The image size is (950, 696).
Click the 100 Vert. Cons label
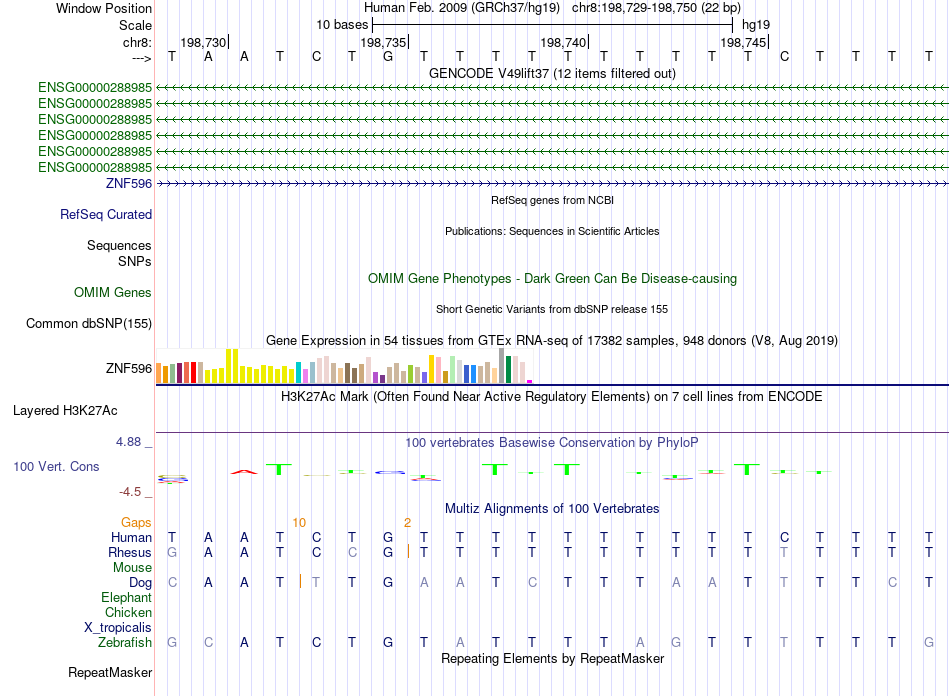56,466
